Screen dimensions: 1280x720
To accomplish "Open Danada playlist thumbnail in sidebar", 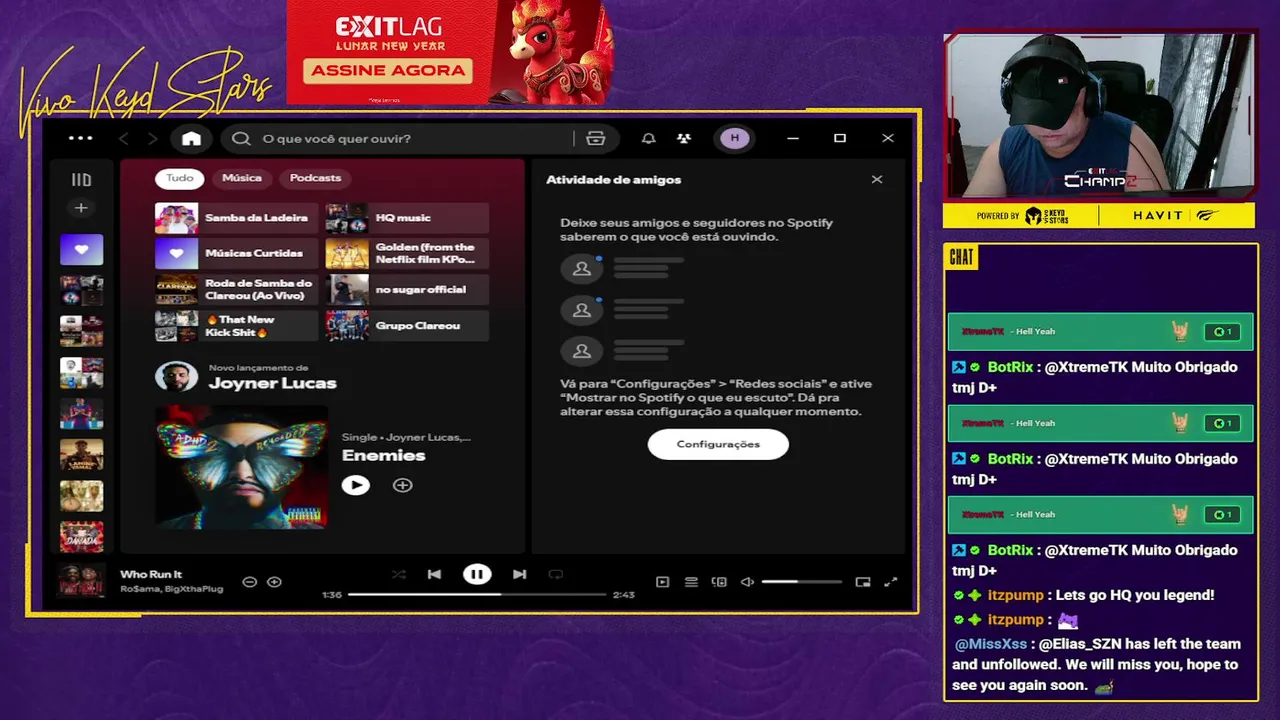I will click(81, 536).
